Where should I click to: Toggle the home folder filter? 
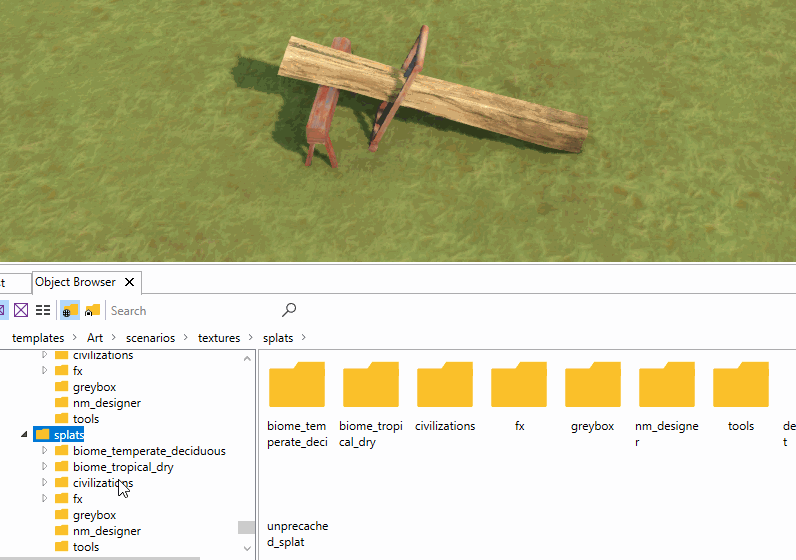point(92,310)
